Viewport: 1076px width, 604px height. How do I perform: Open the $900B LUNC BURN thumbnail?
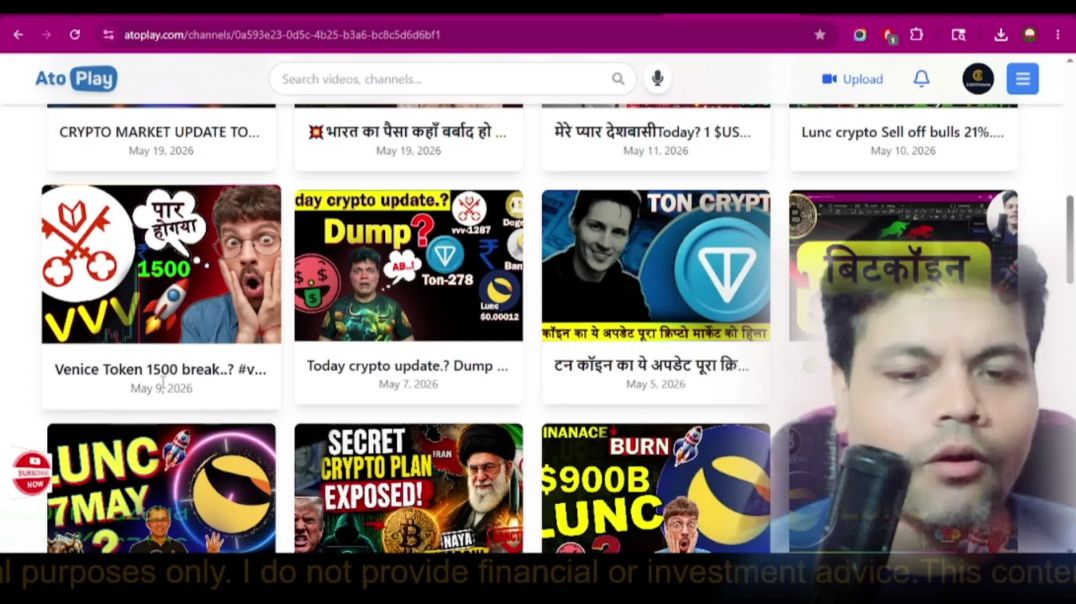[x=655, y=488]
